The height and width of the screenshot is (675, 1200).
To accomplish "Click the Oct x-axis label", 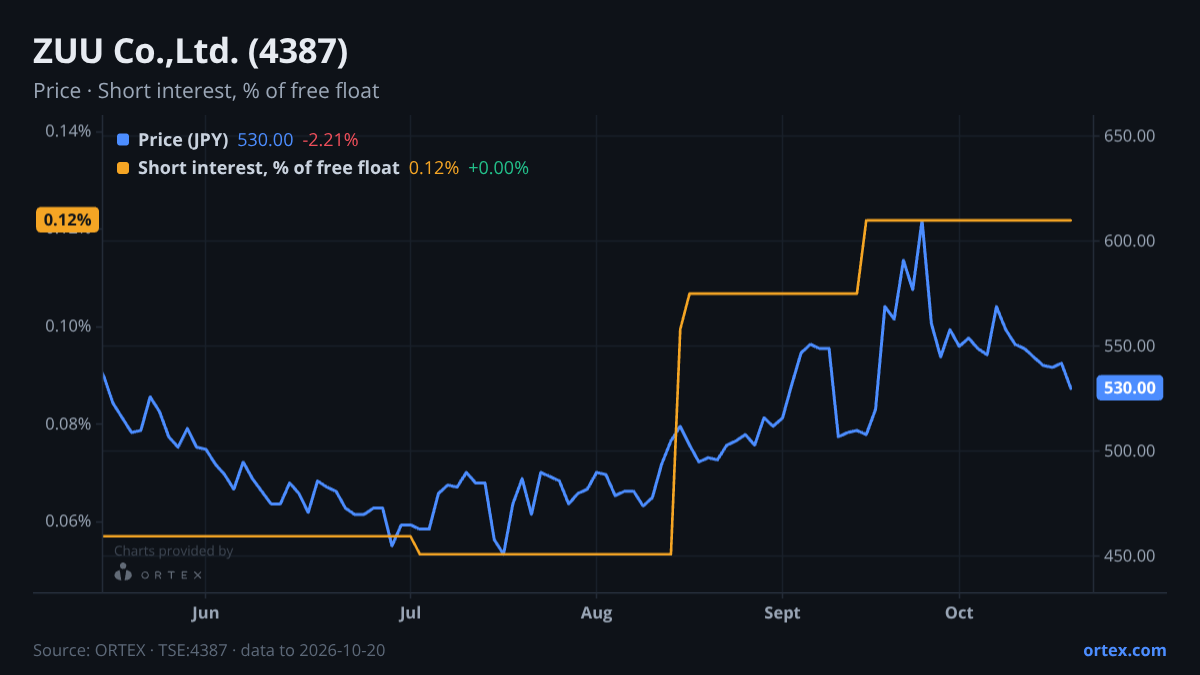I will 959,613.
